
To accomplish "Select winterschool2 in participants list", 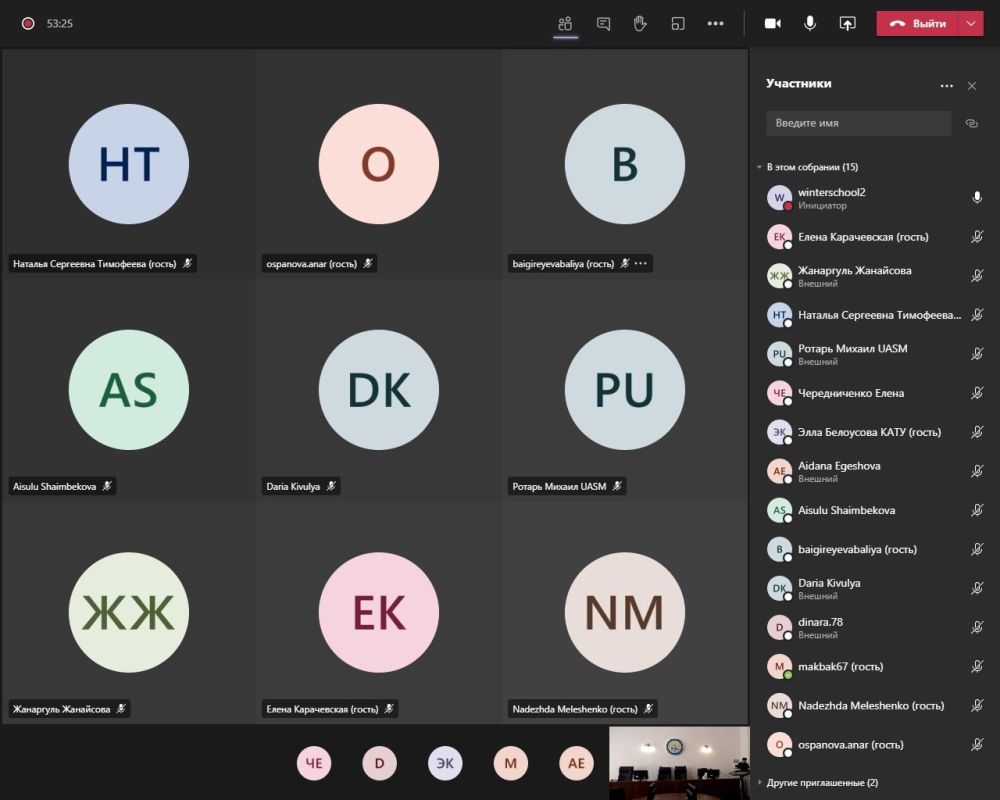I will pyautogui.click(x=874, y=198).
